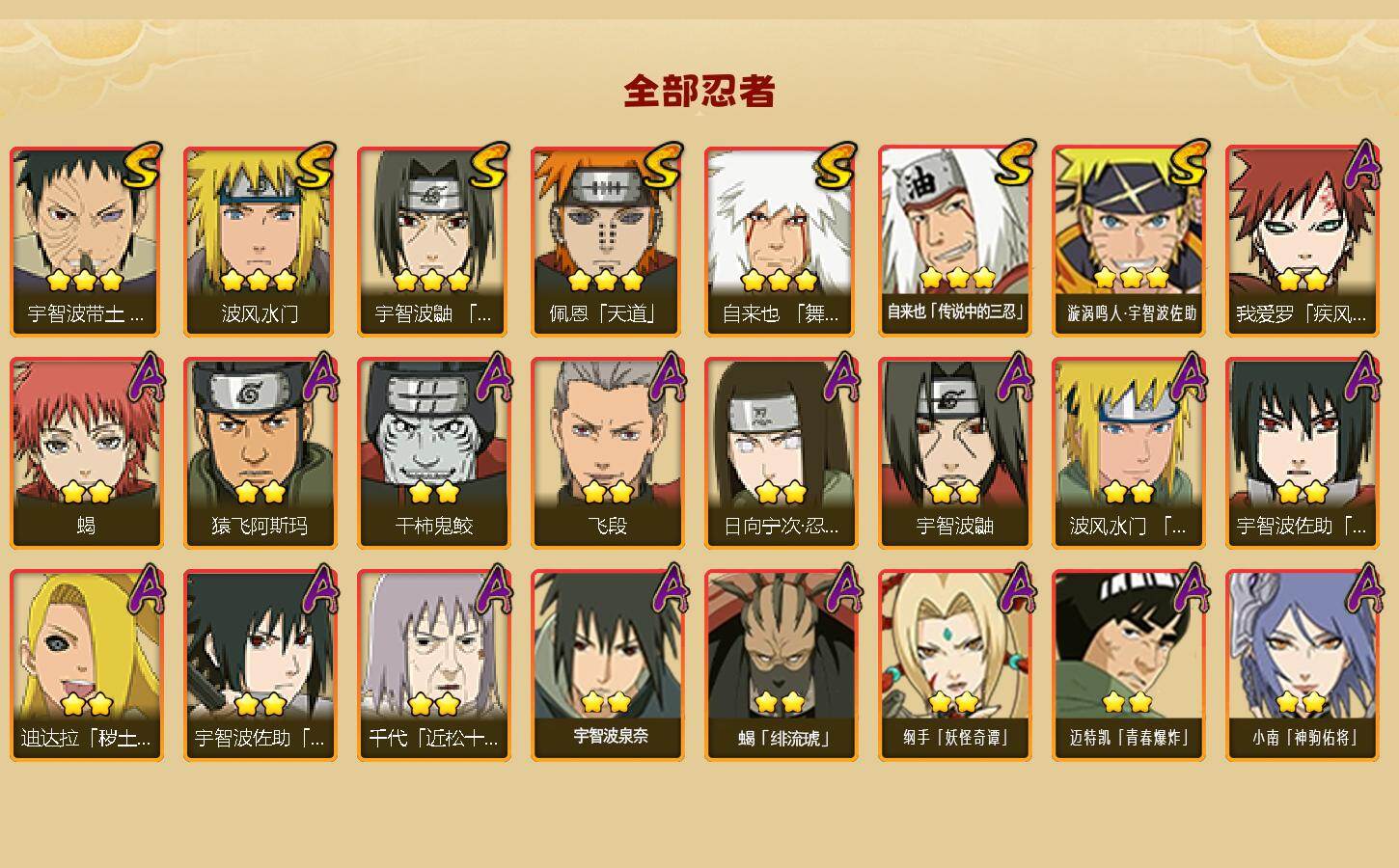Open the 小南「神驹佑将」 card
The height and width of the screenshot is (868, 1399).
(1302, 665)
